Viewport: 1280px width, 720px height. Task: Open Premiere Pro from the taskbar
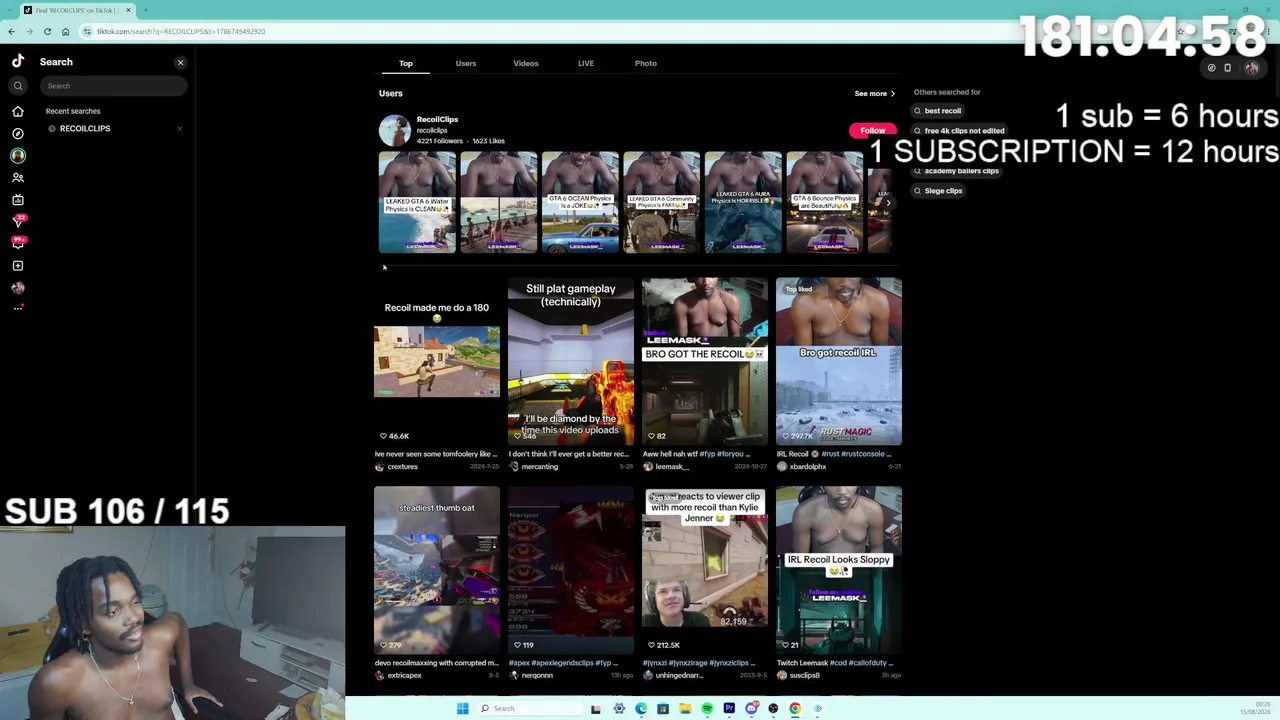tap(729, 708)
